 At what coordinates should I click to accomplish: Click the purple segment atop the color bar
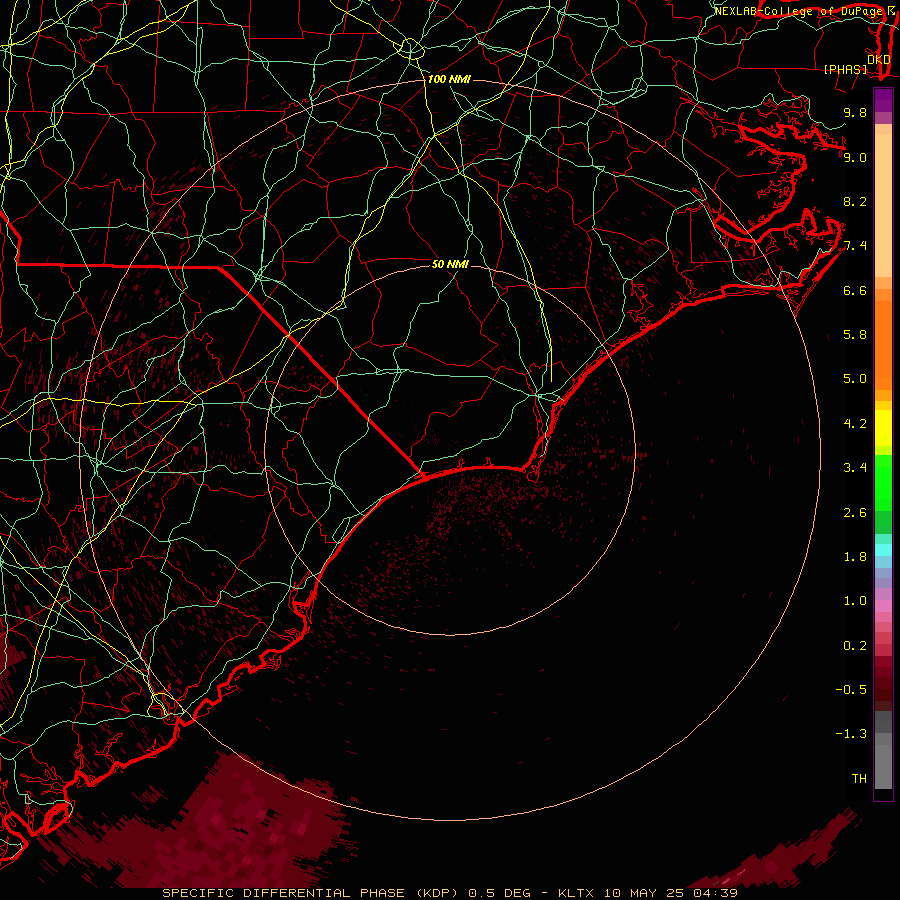click(x=883, y=100)
